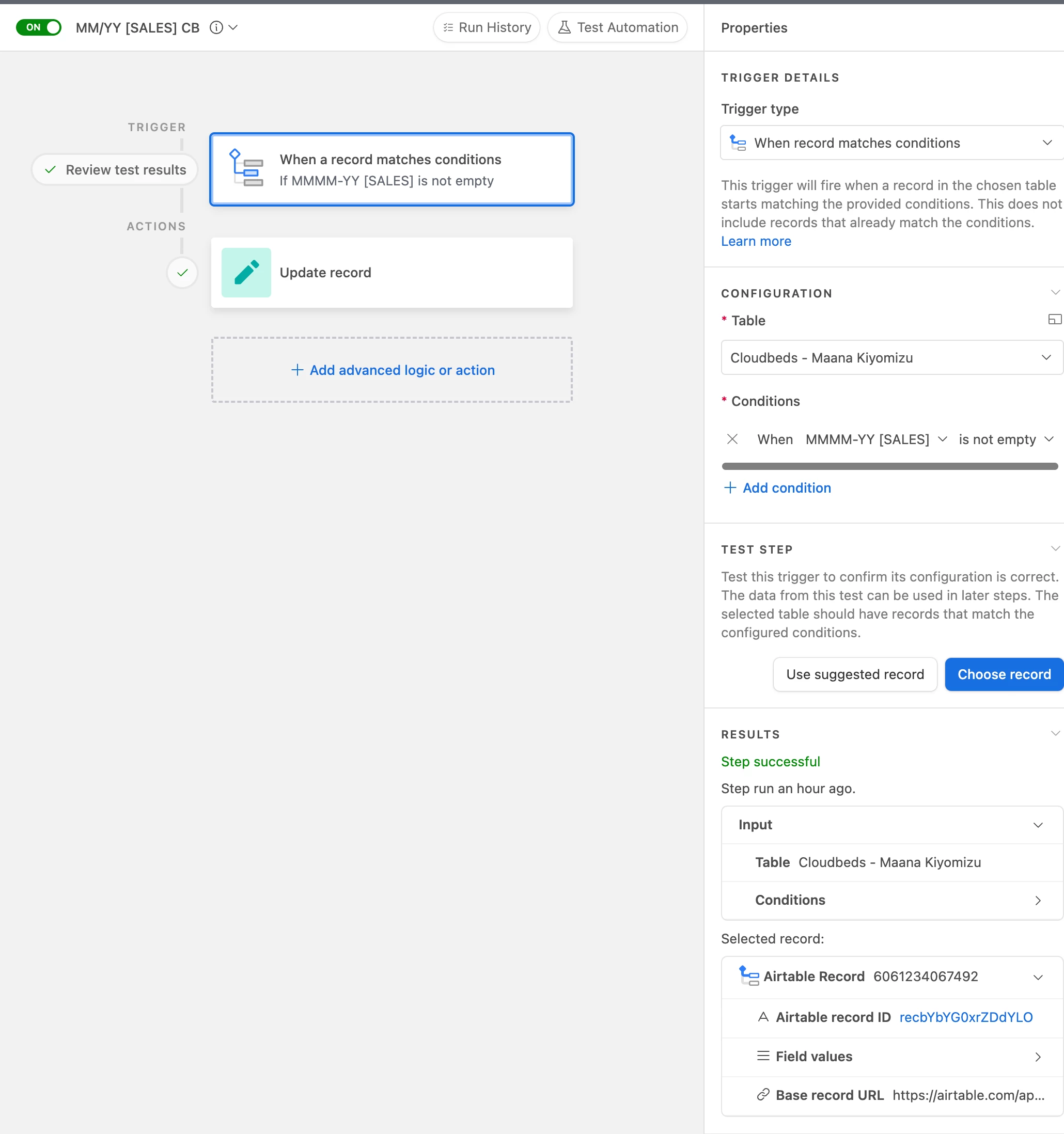Open the Cloudbeds - Maana Kiyomizu table dropdown
The image size is (1064, 1134).
click(891, 358)
